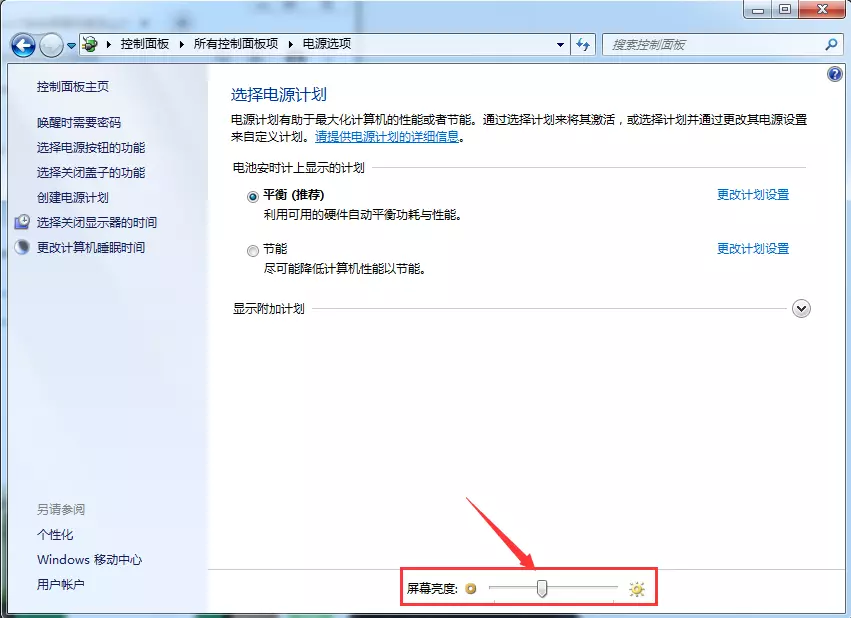Close the Power Options window
The width and height of the screenshot is (851, 618).
point(822,9)
